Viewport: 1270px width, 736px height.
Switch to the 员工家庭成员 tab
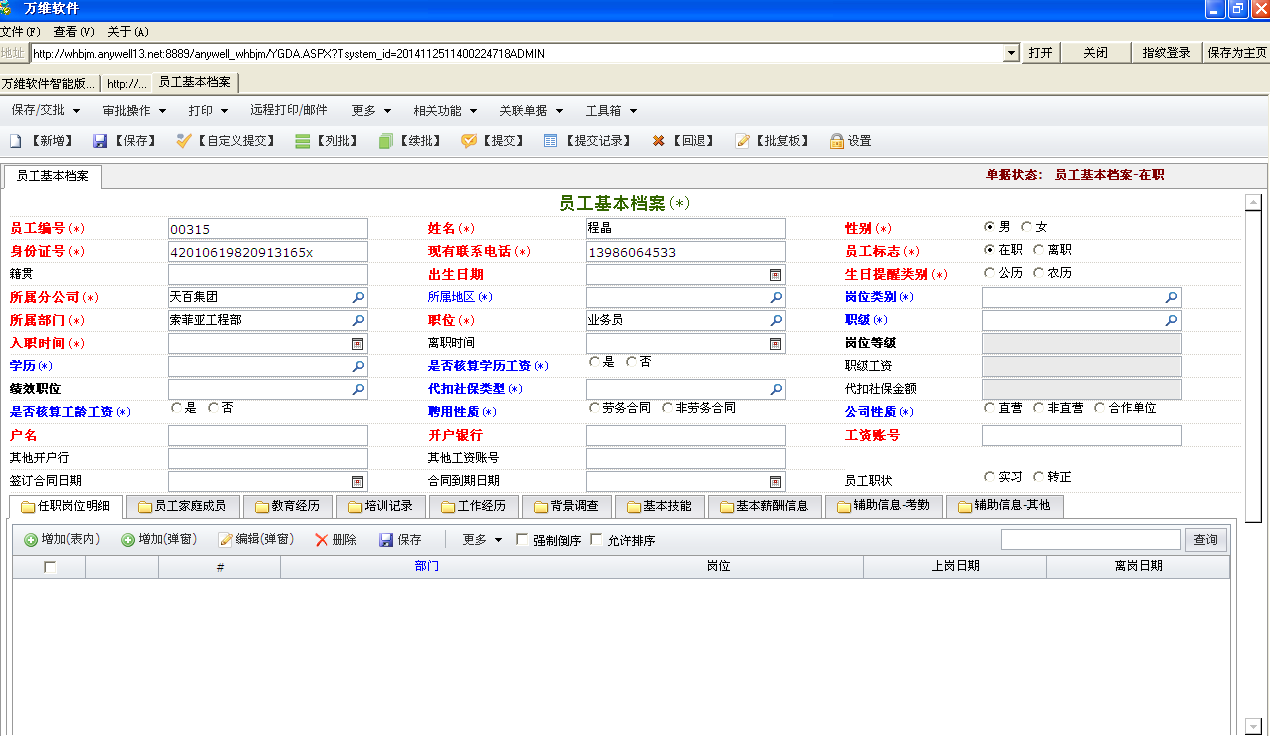183,506
